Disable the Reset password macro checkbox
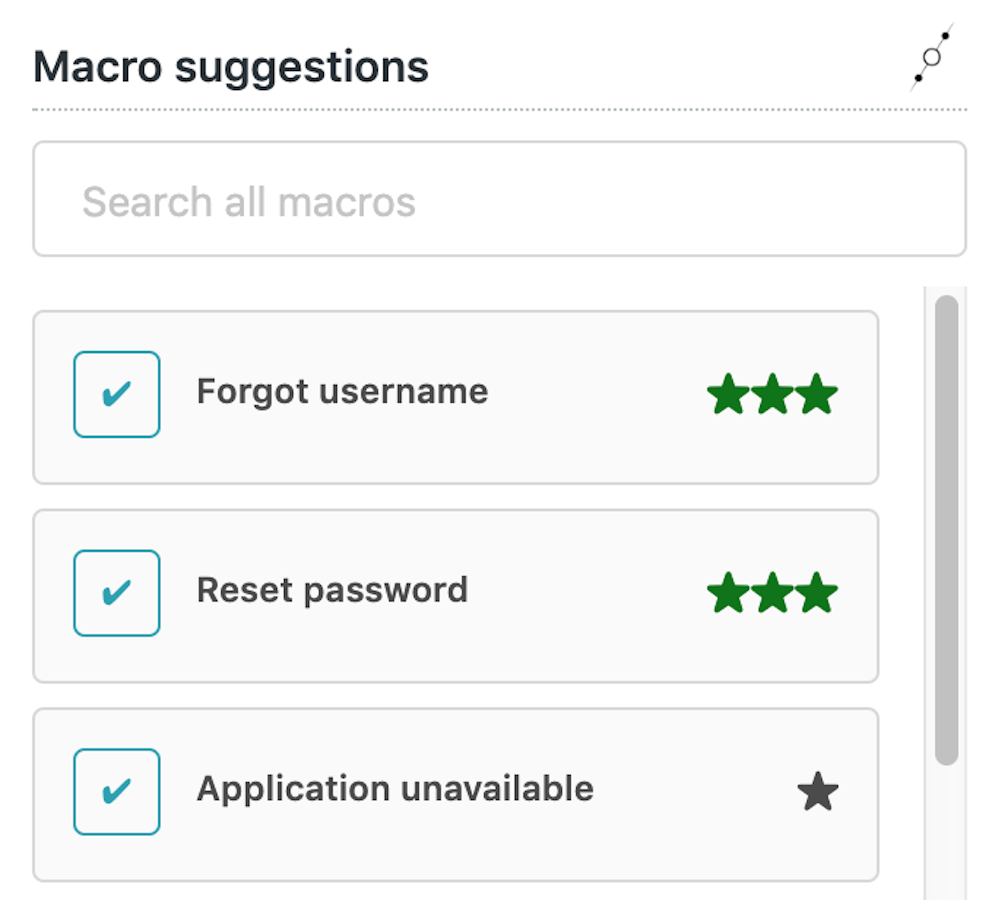 [x=116, y=592]
